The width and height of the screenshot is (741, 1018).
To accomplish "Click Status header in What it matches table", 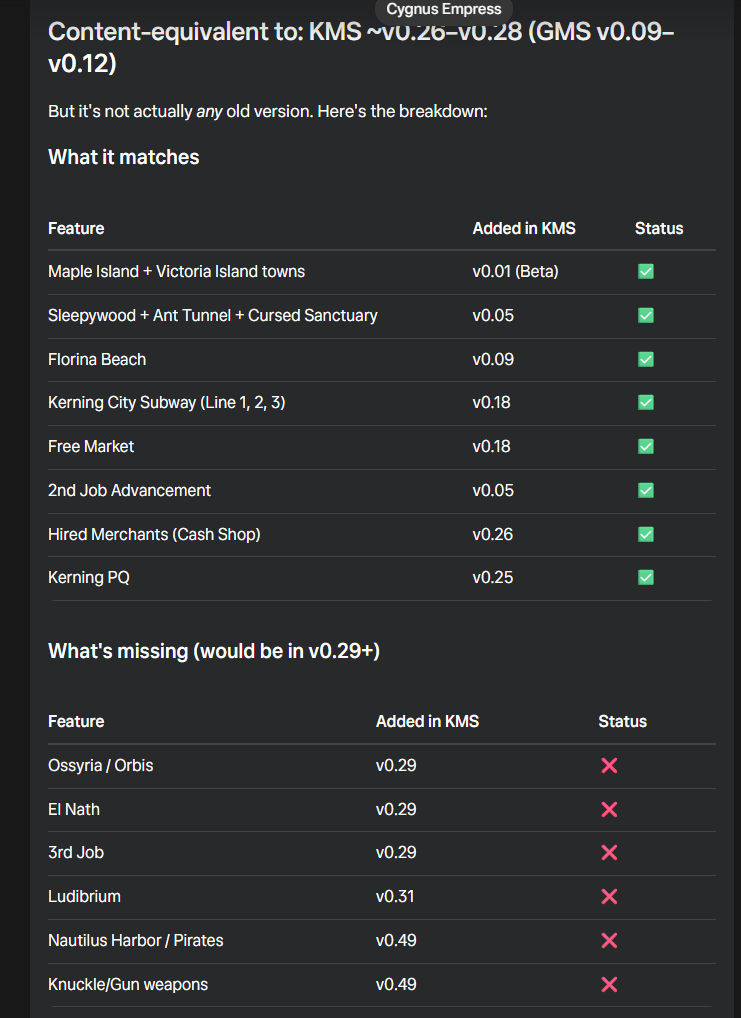I will point(659,228).
